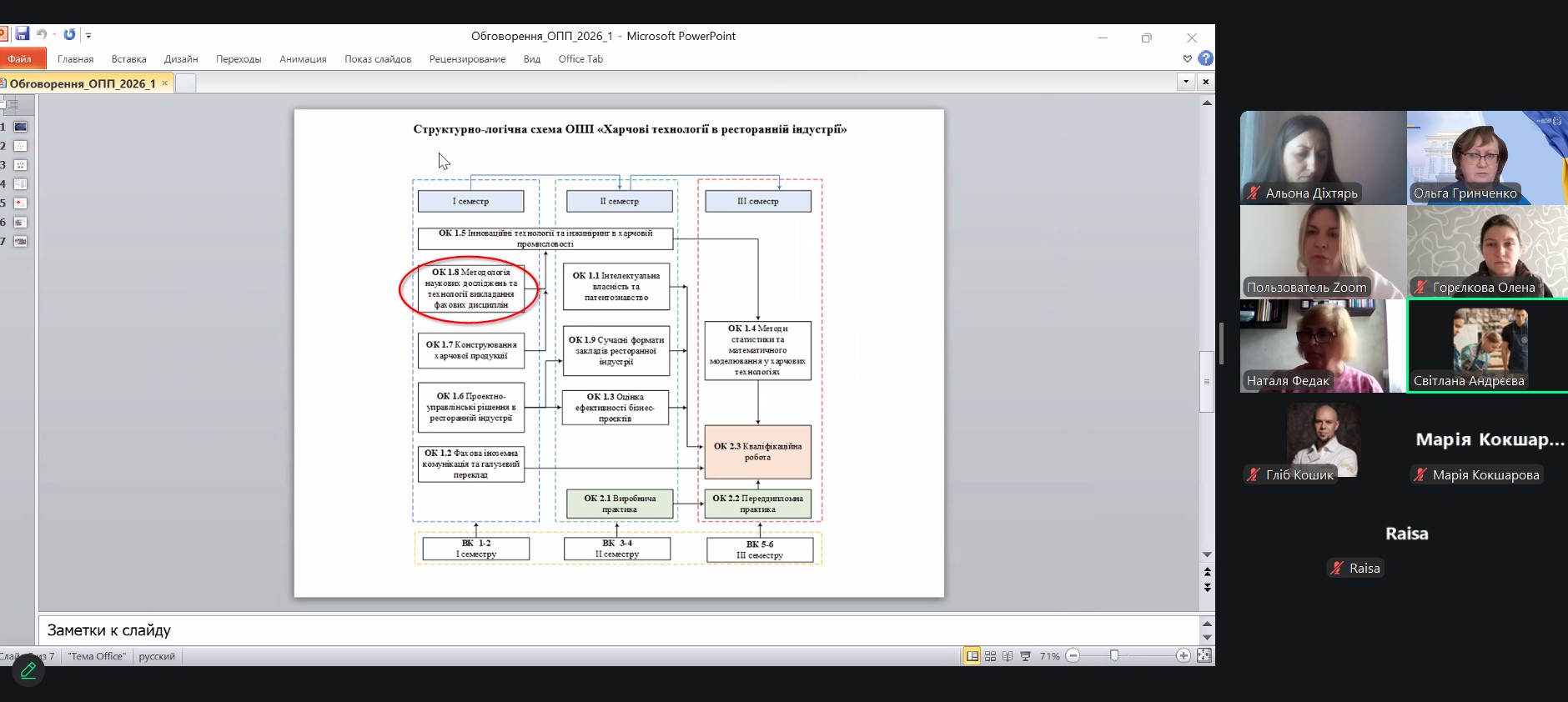The width and height of the screenshot is (1568, 702).
Task: Click the zoom out minus button
Action: click(x=1073, y=656)
